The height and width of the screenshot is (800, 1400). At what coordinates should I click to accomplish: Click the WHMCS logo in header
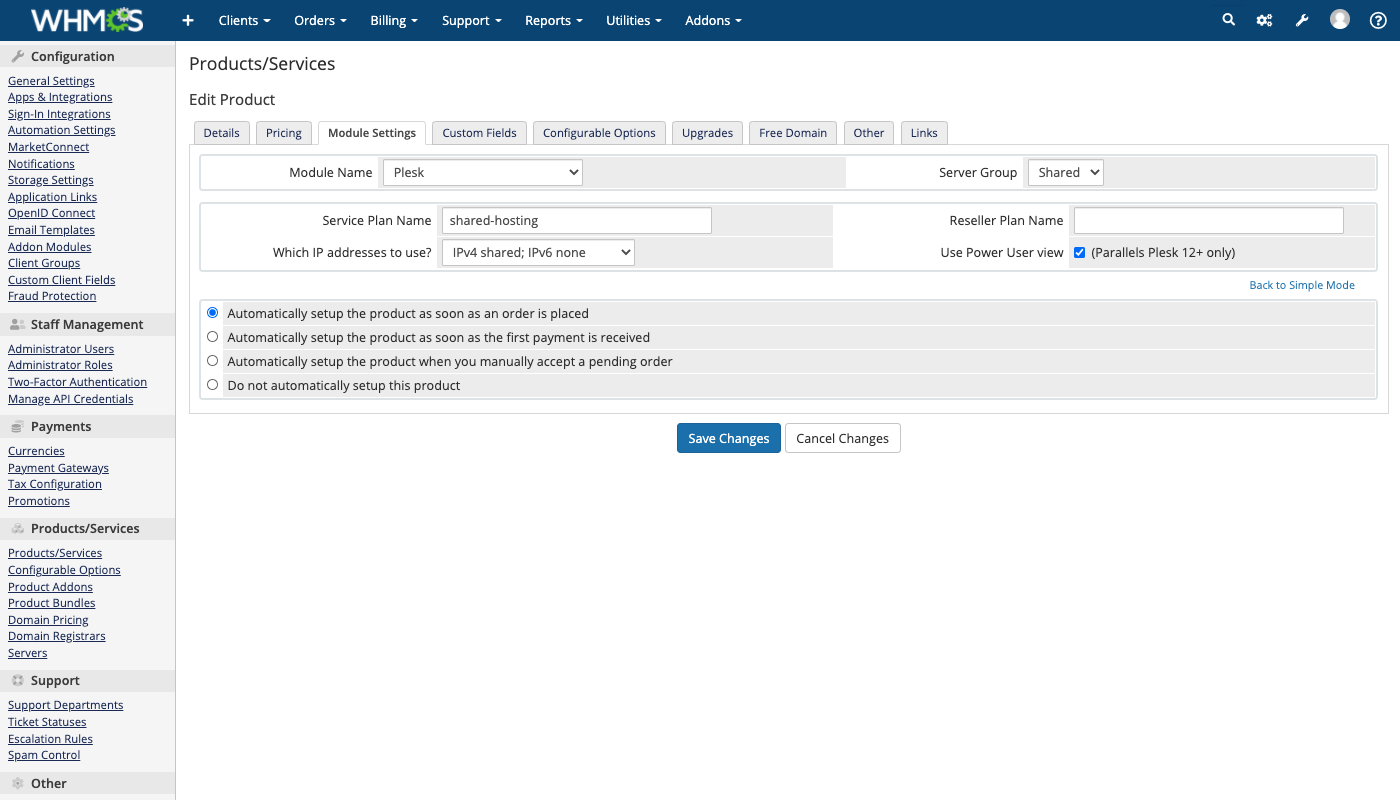click(x=87, y=20)
